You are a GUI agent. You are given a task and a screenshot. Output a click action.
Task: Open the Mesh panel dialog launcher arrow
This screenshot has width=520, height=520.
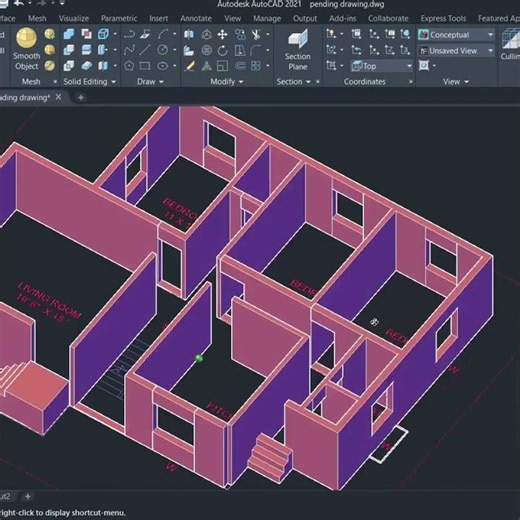(x=55, y=82)
